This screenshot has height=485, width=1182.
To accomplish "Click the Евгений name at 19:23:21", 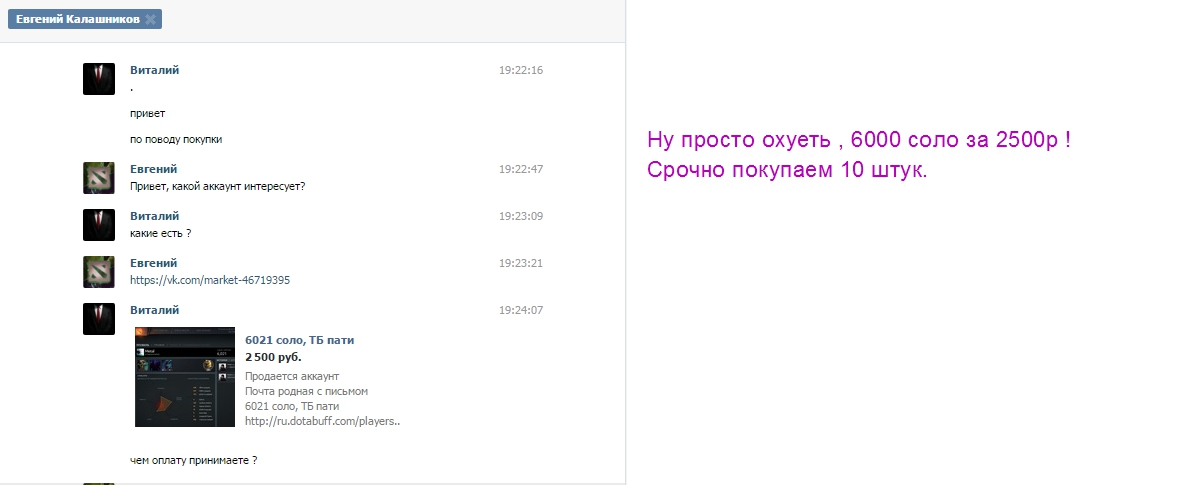I will 154,262.
